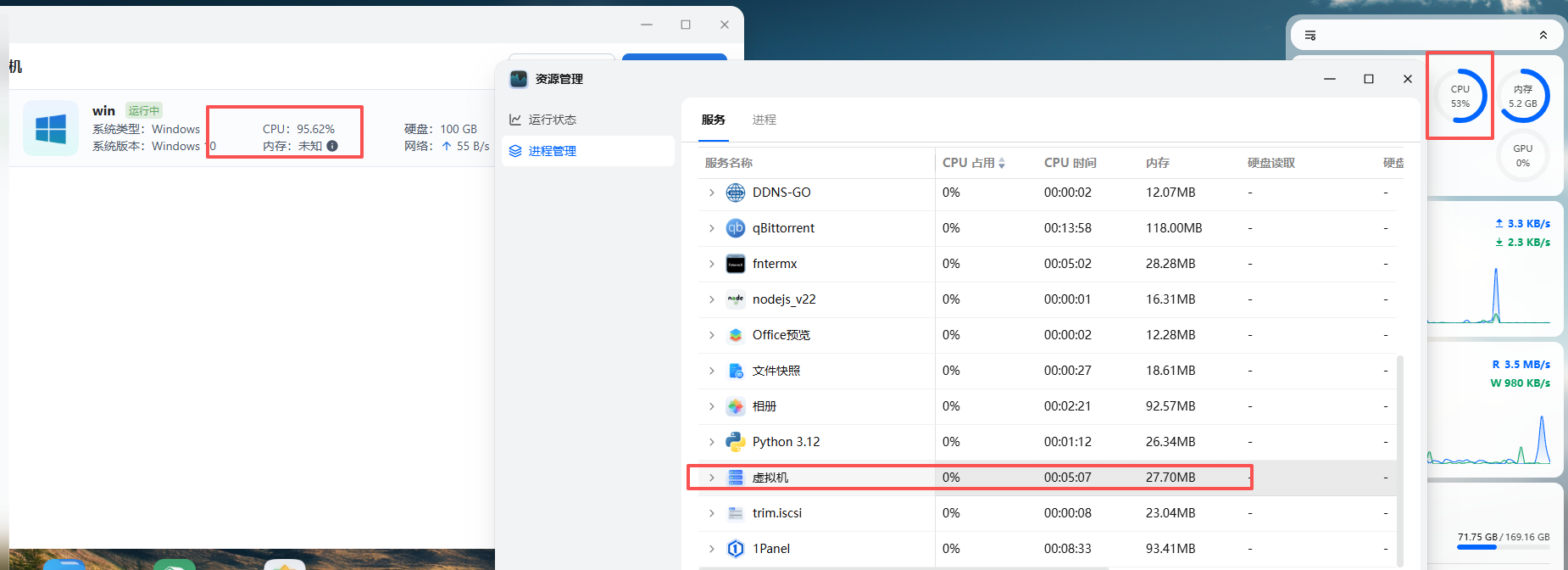Click the 服务名称 column header
Image resolution: width=1568 pixels, height=570 pixels.
pyautogui.click(x=729, y=163)
